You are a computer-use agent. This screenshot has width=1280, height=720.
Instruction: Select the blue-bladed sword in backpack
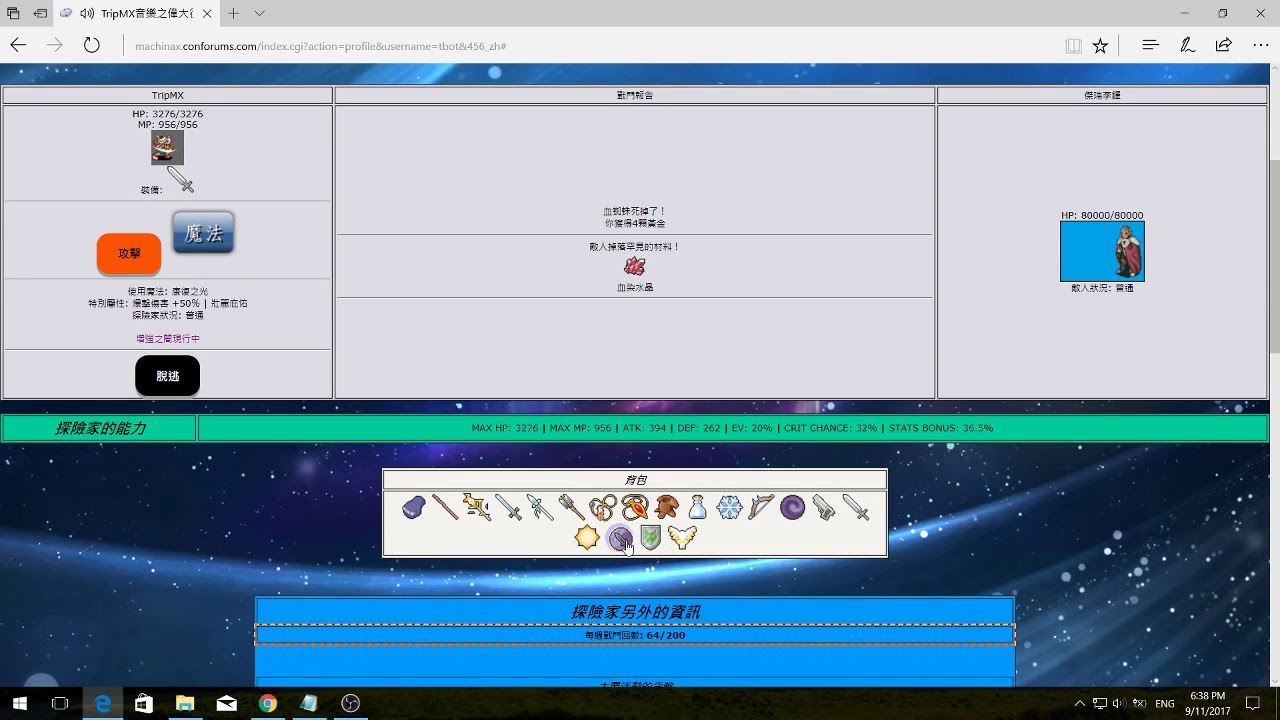pos(508,508)
